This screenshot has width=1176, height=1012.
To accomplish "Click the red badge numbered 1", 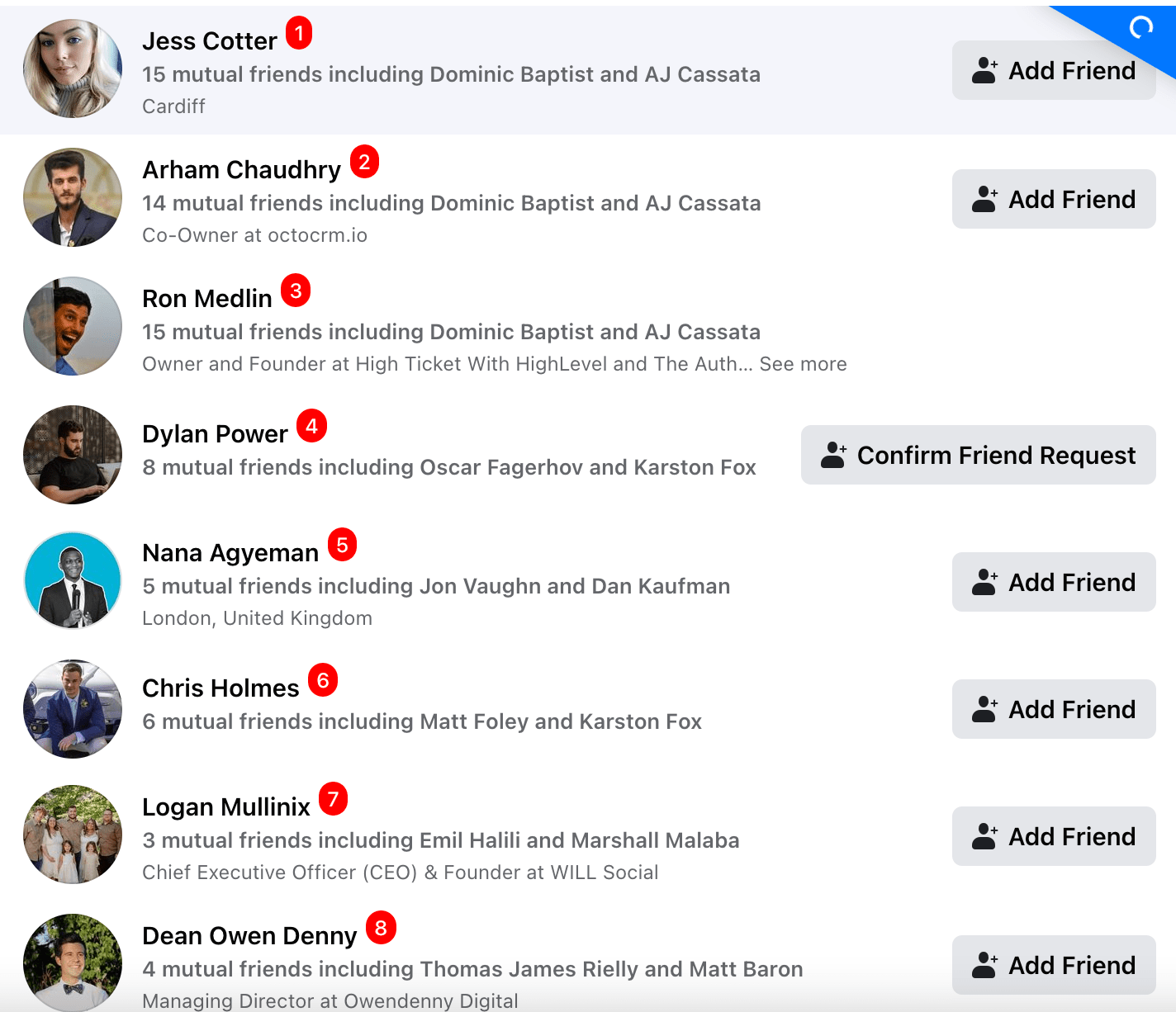I will coord(299,33).
